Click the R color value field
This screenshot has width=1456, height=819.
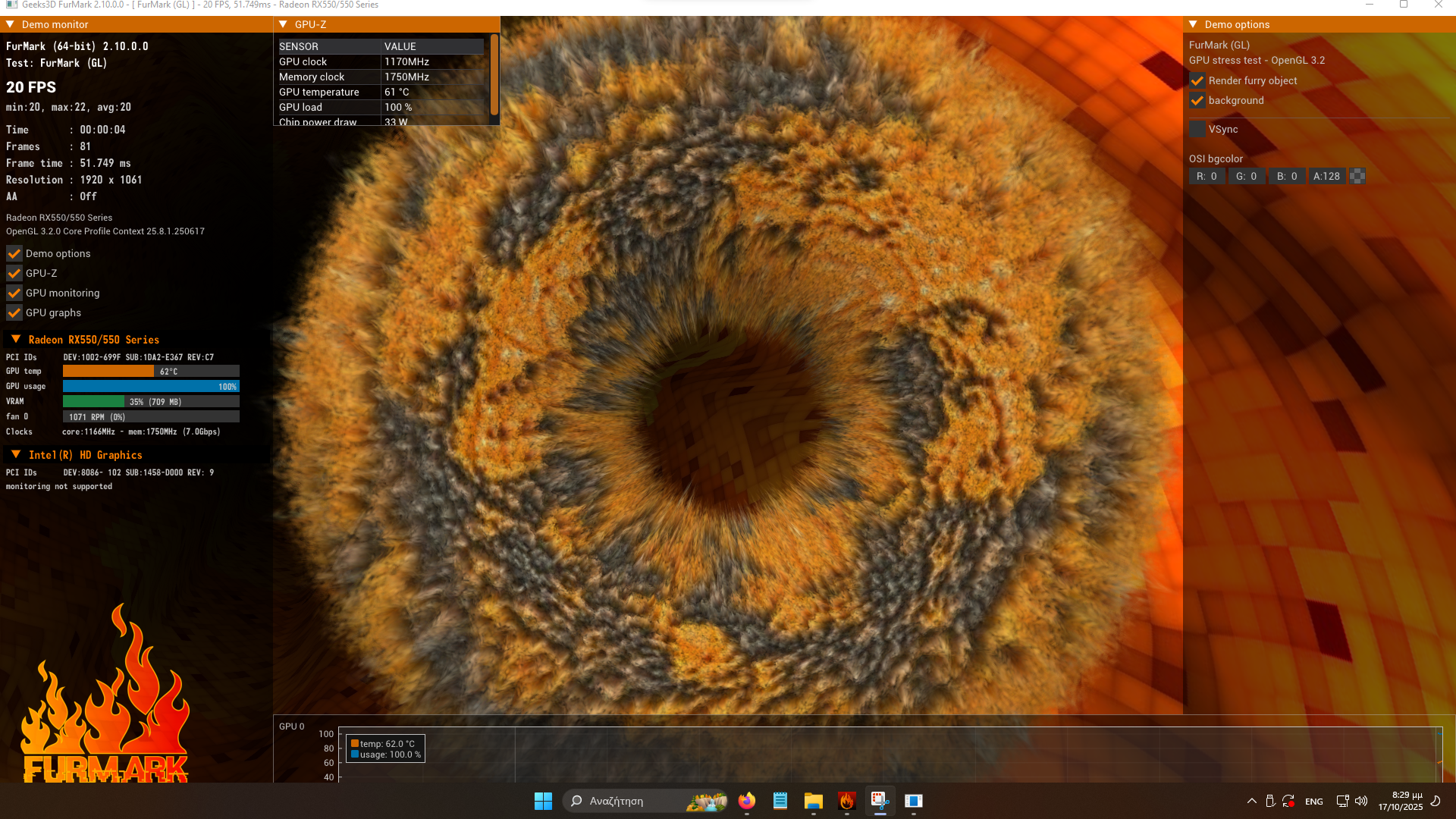pos(1207,176)
